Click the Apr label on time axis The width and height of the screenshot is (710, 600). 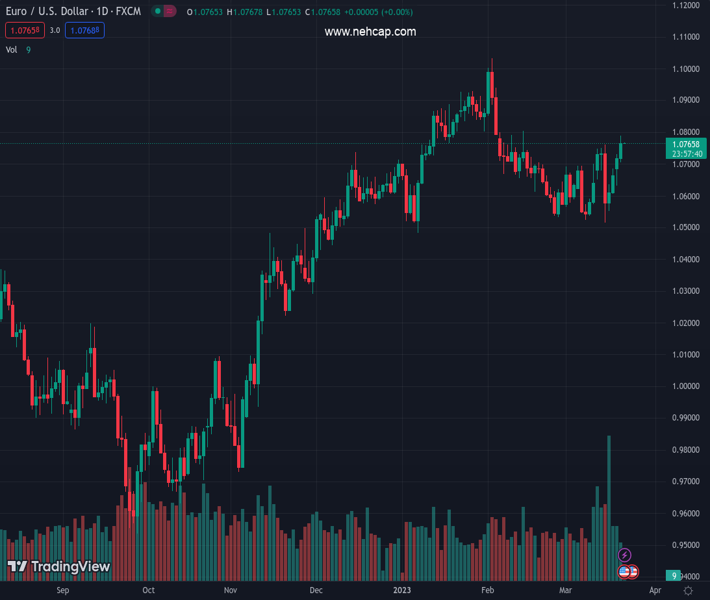click(x=655, y=591)
